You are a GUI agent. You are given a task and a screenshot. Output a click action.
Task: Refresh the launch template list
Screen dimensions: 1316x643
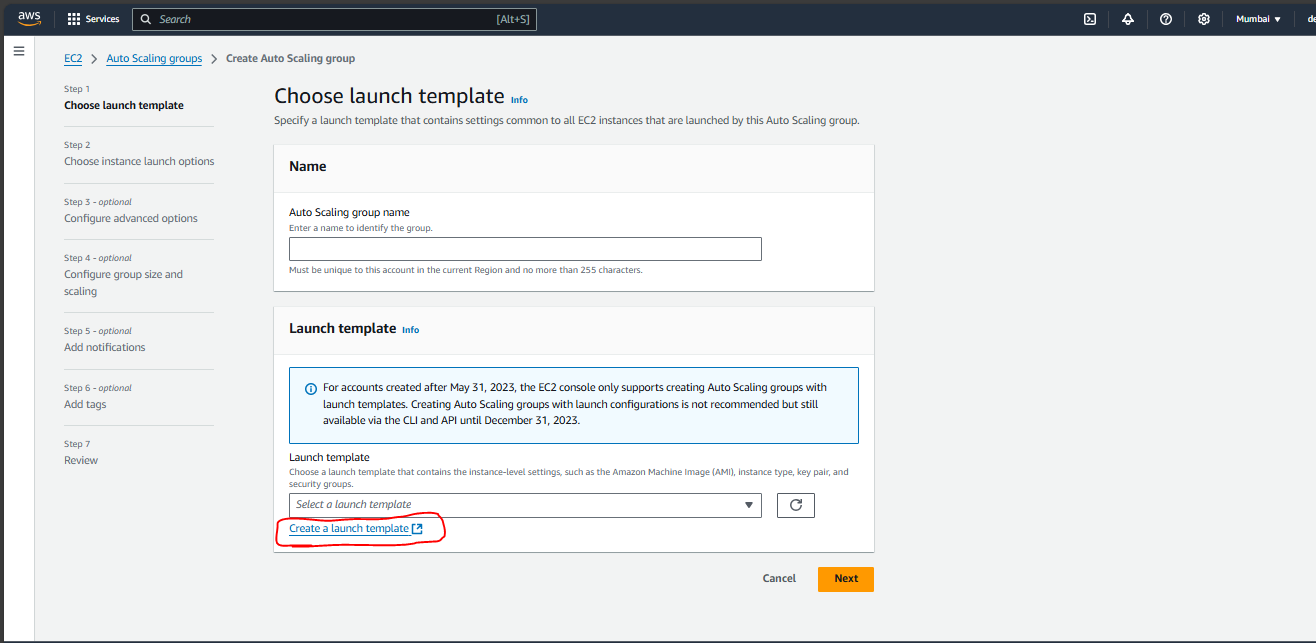tap(796, 505)
